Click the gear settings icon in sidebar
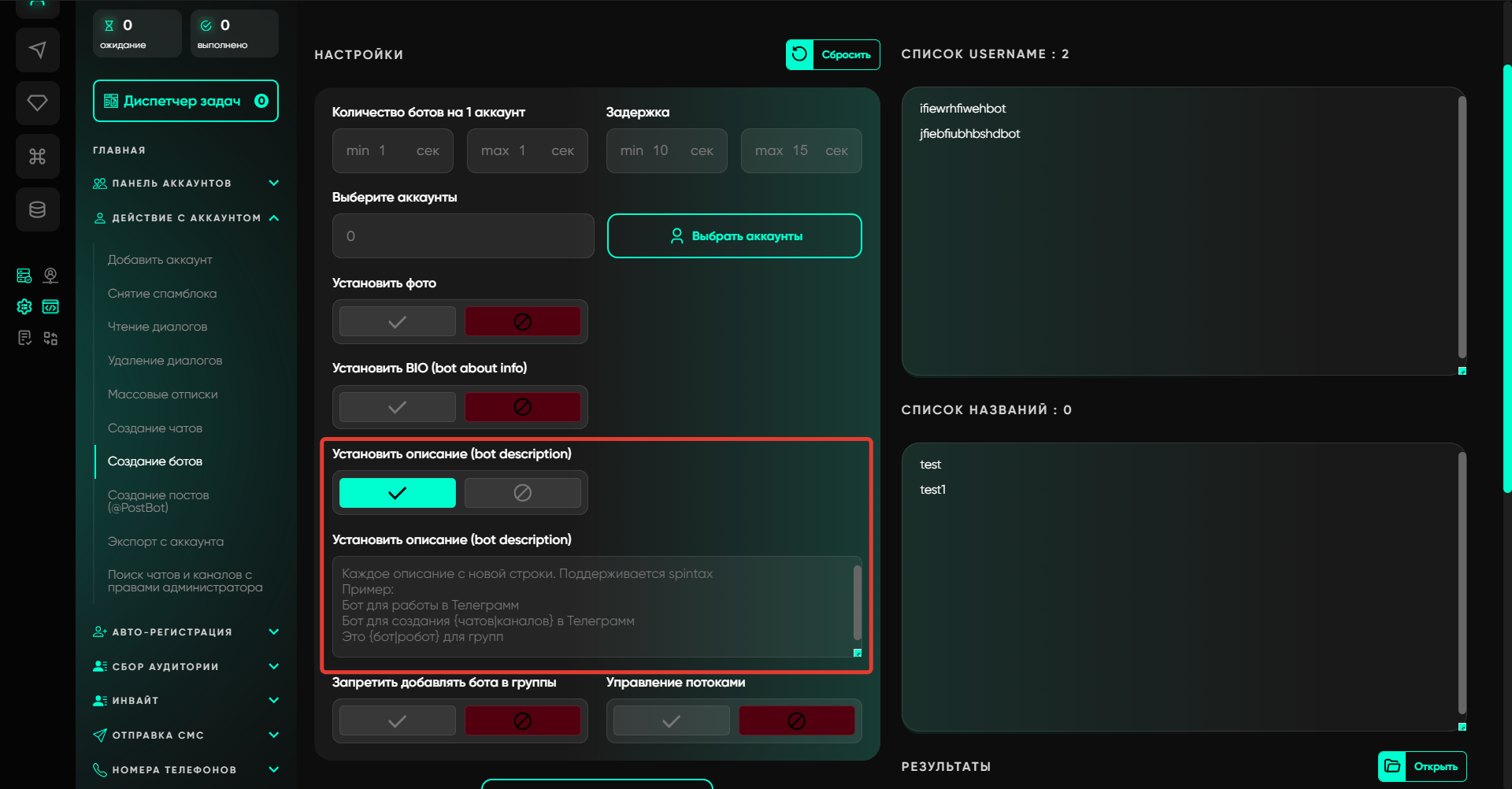1512x789 pixels. (x=24, y=306)
